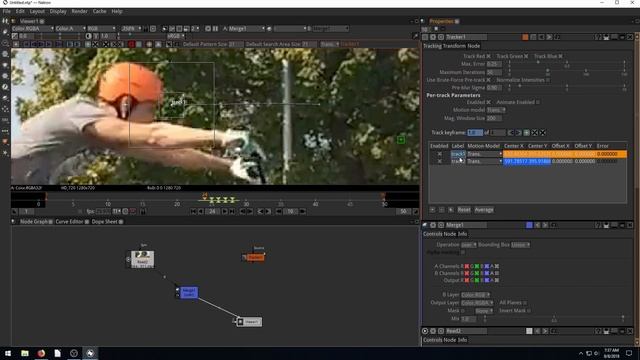Select the Read node thumbnail in graph
Image resolution: width=640 pixels, height=360 pixels.
click(x=142, y=259)
